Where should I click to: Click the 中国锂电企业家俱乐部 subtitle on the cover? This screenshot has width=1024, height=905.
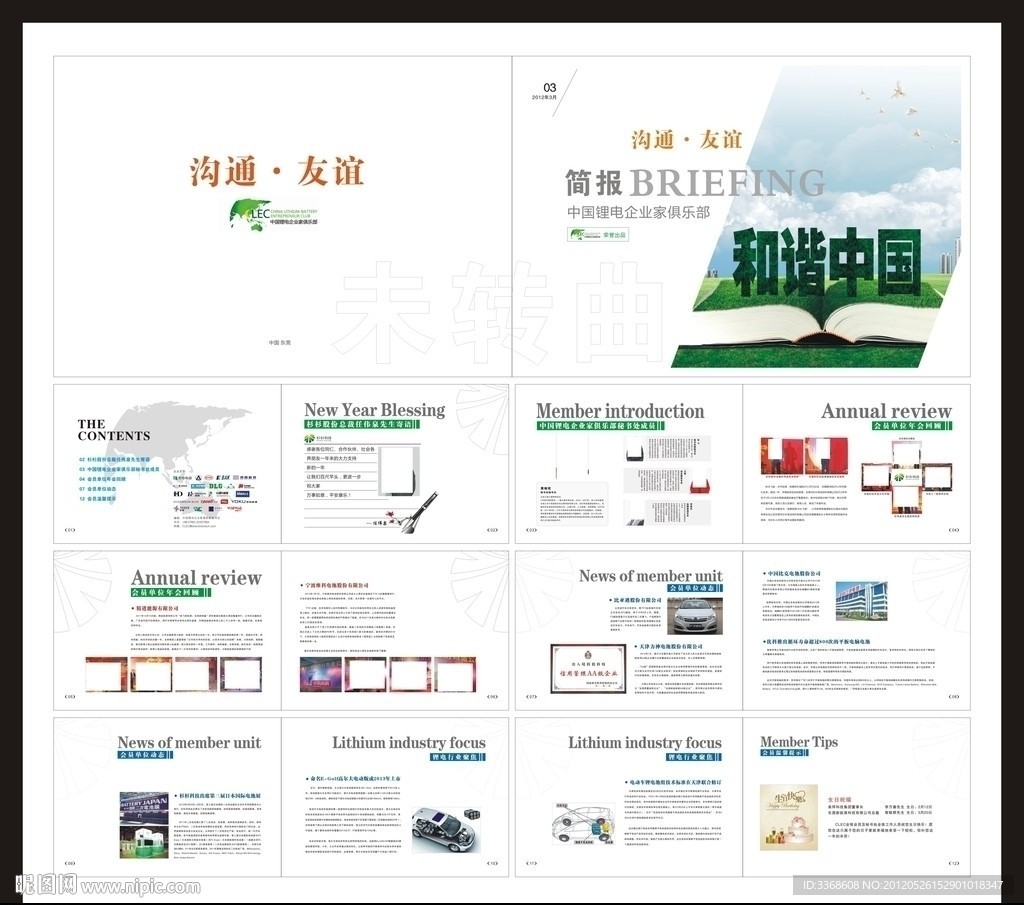[638, 212]
